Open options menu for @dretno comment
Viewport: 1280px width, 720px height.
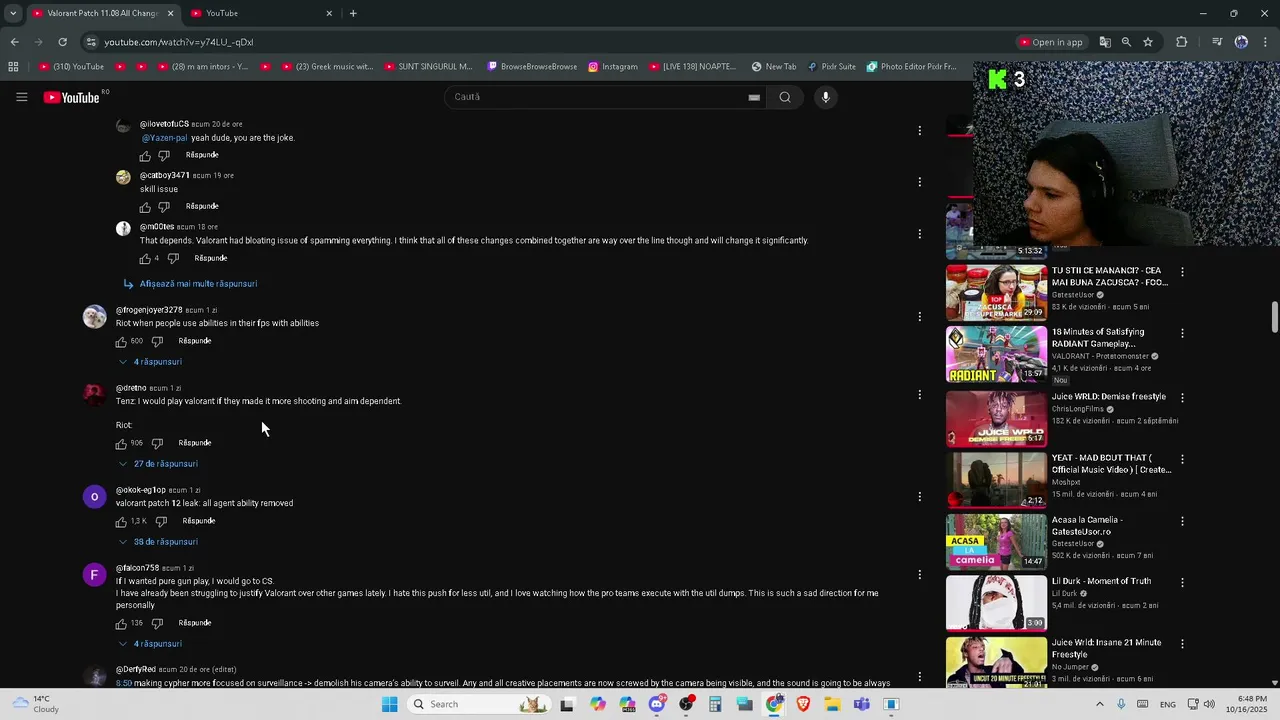tap(919, 395)
